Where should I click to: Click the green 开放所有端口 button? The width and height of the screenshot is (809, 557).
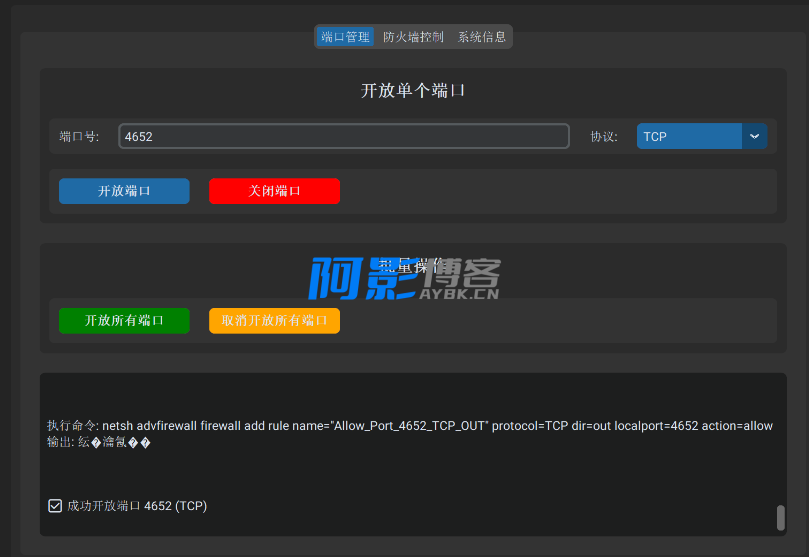124,321
